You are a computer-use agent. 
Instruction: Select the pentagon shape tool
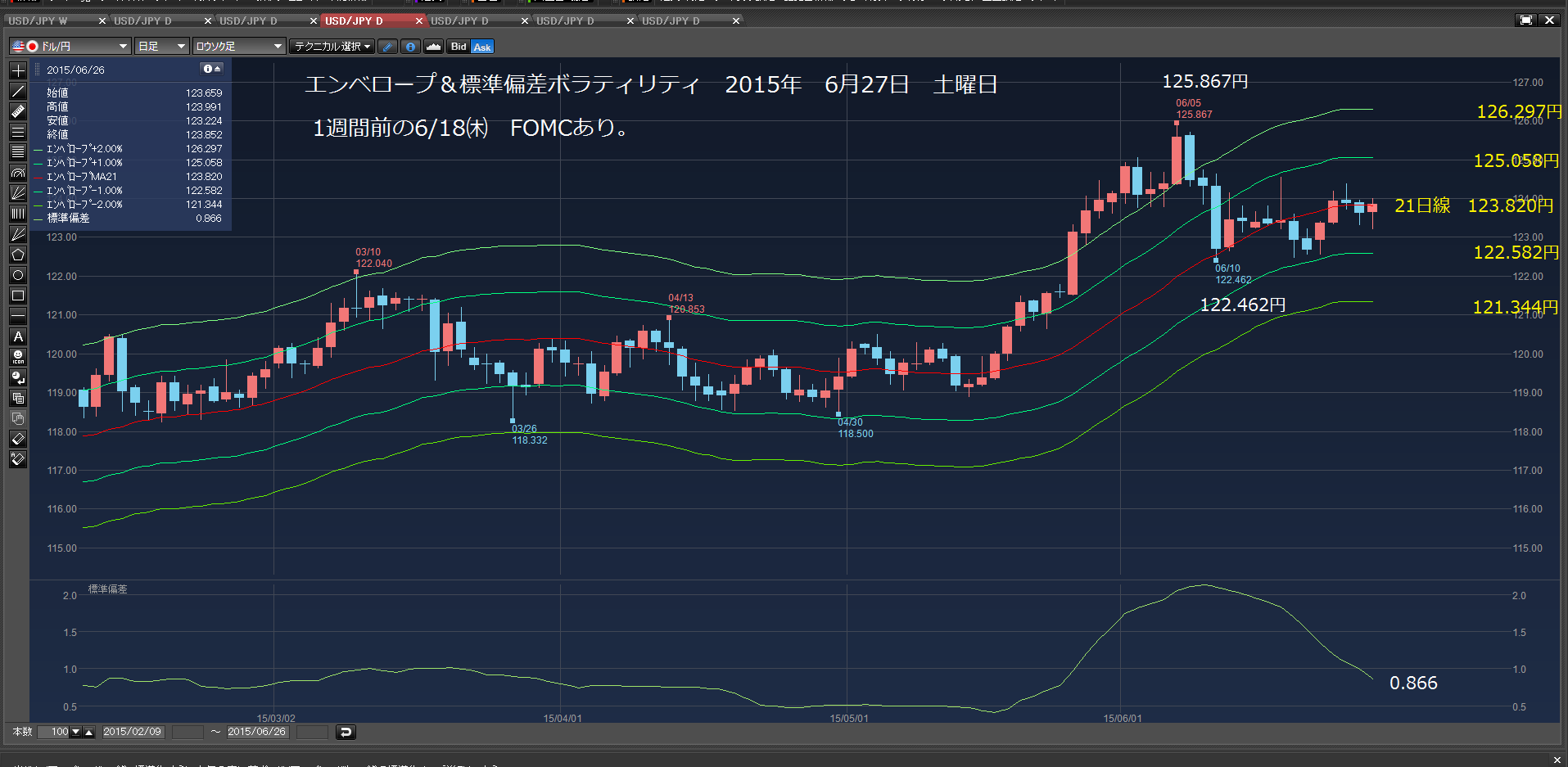coord(18,255)
